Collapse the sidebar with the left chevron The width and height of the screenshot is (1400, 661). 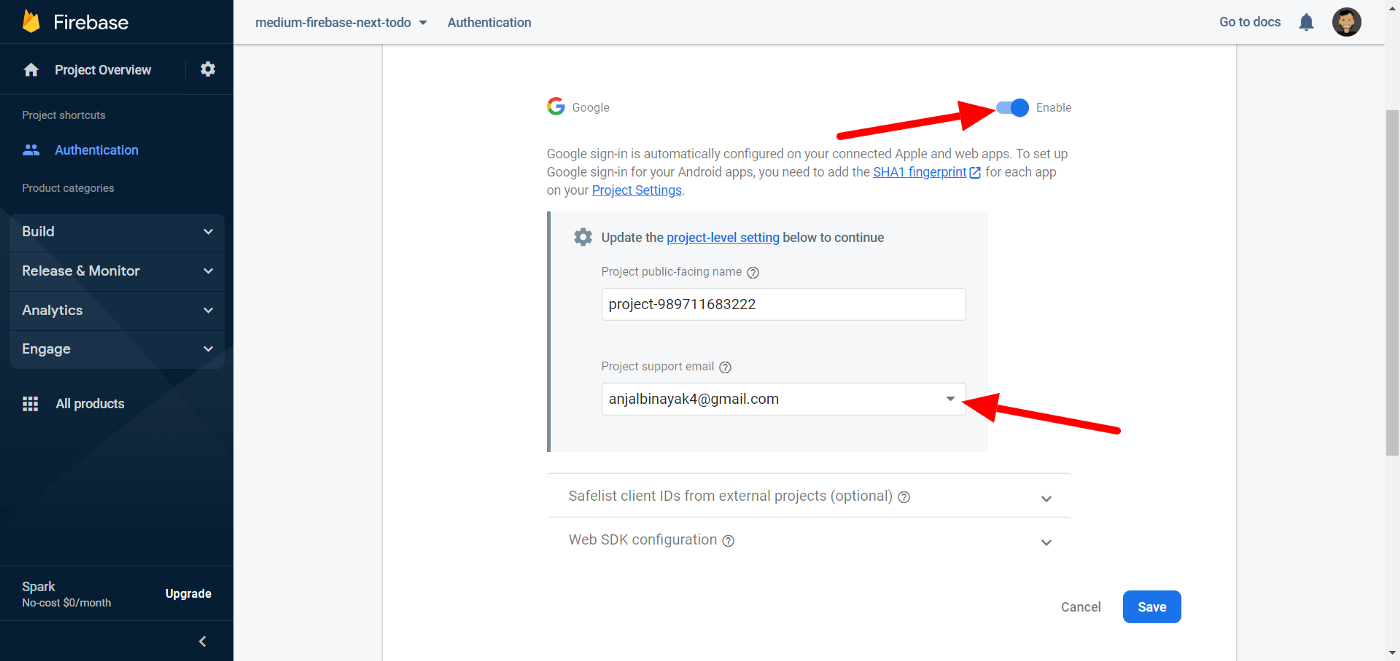pyautogui.click(x=202, y=641)
